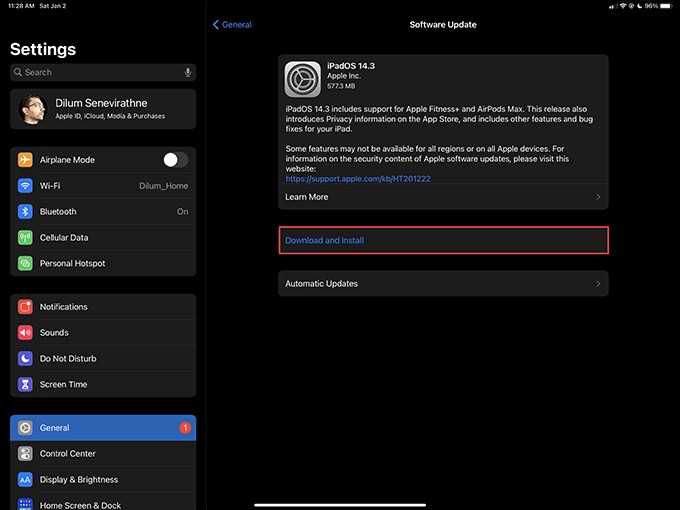Tap the Home Screen & Dock icon
680x510 pixels.
click(25, 504)
